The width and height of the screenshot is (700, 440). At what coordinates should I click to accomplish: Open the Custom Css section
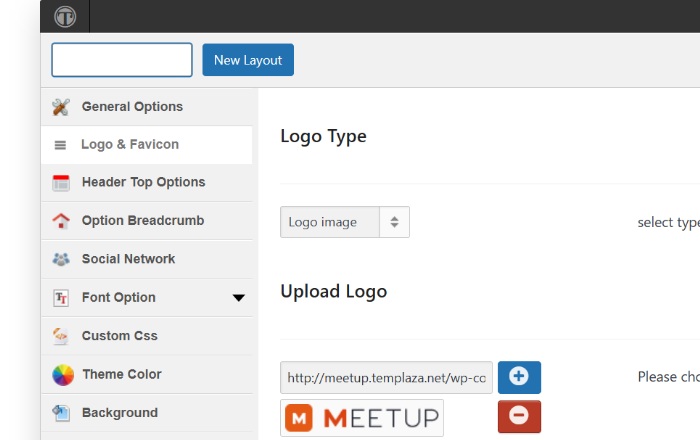[x=147, y=336]
